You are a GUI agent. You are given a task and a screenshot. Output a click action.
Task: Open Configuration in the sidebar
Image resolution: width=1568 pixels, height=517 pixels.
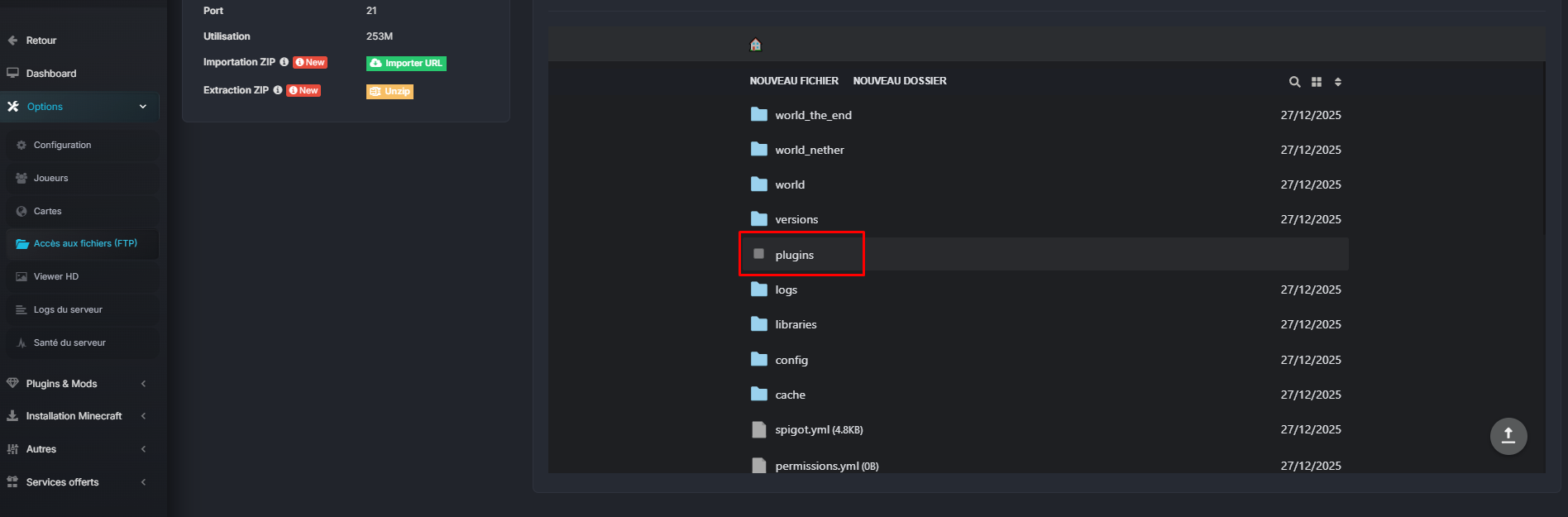click(x=63, y=145)
